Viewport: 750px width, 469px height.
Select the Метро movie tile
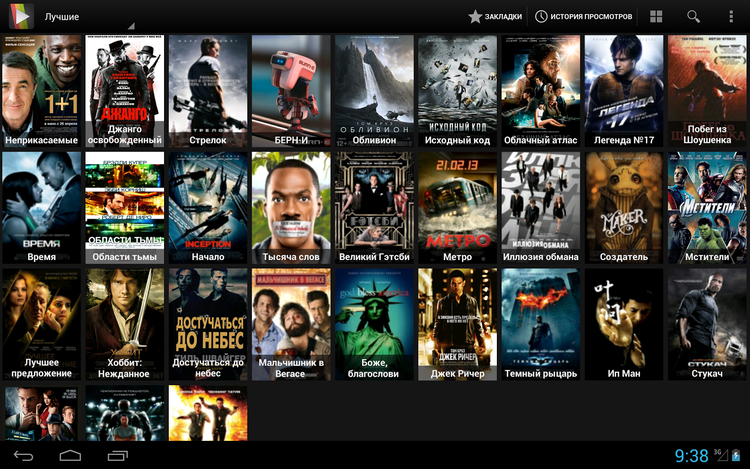[x=457, y=208]
